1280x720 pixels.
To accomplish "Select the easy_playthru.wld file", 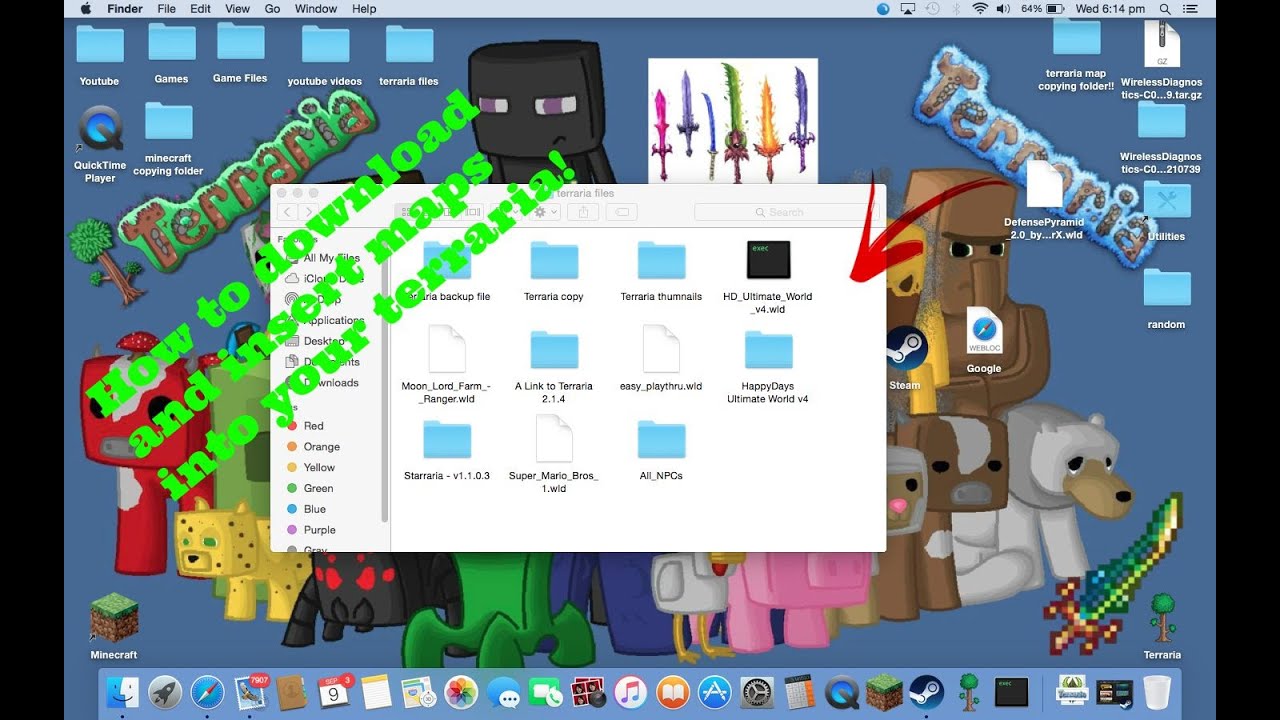I will (x=661, y=349).
